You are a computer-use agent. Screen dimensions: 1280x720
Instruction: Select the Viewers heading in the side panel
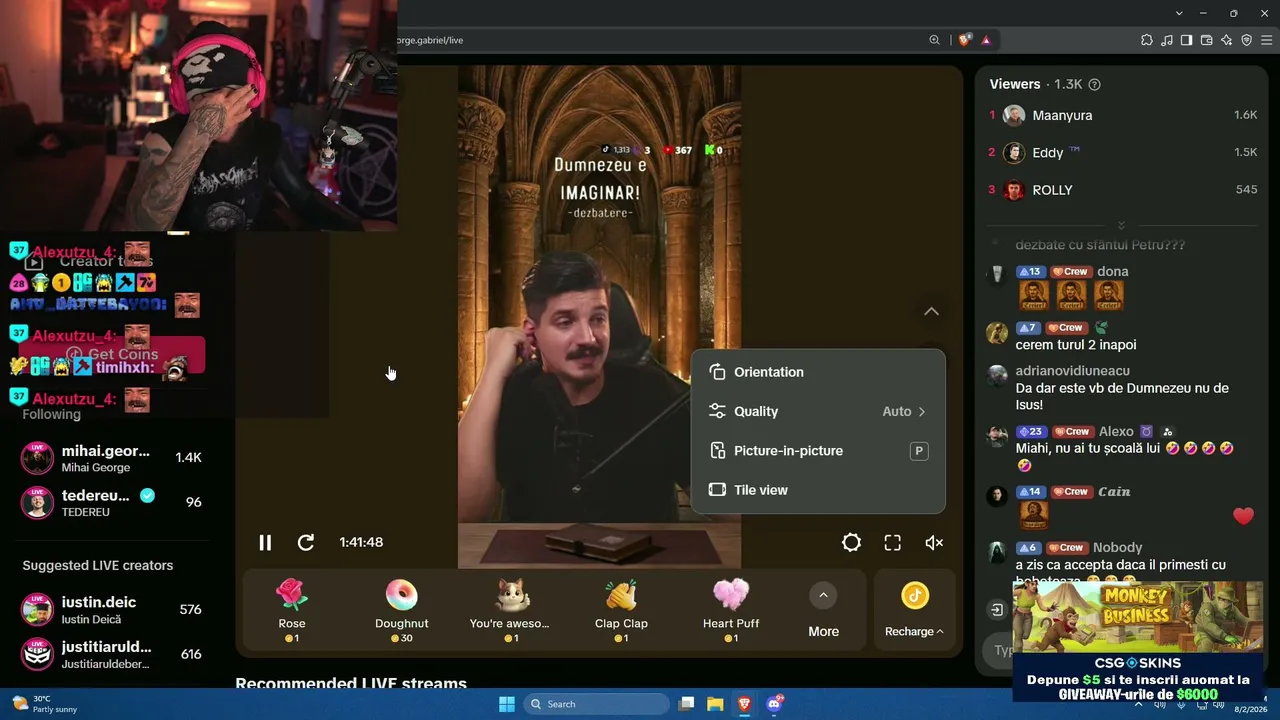tap(1015, 84)
